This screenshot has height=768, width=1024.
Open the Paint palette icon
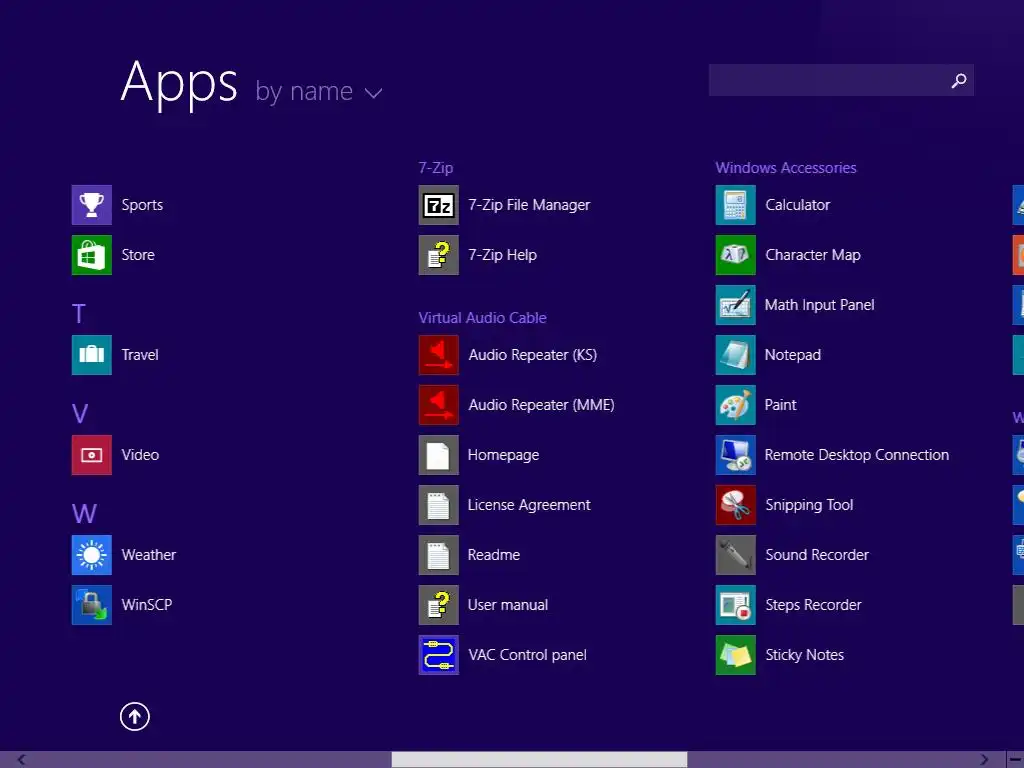click(735, 405)
